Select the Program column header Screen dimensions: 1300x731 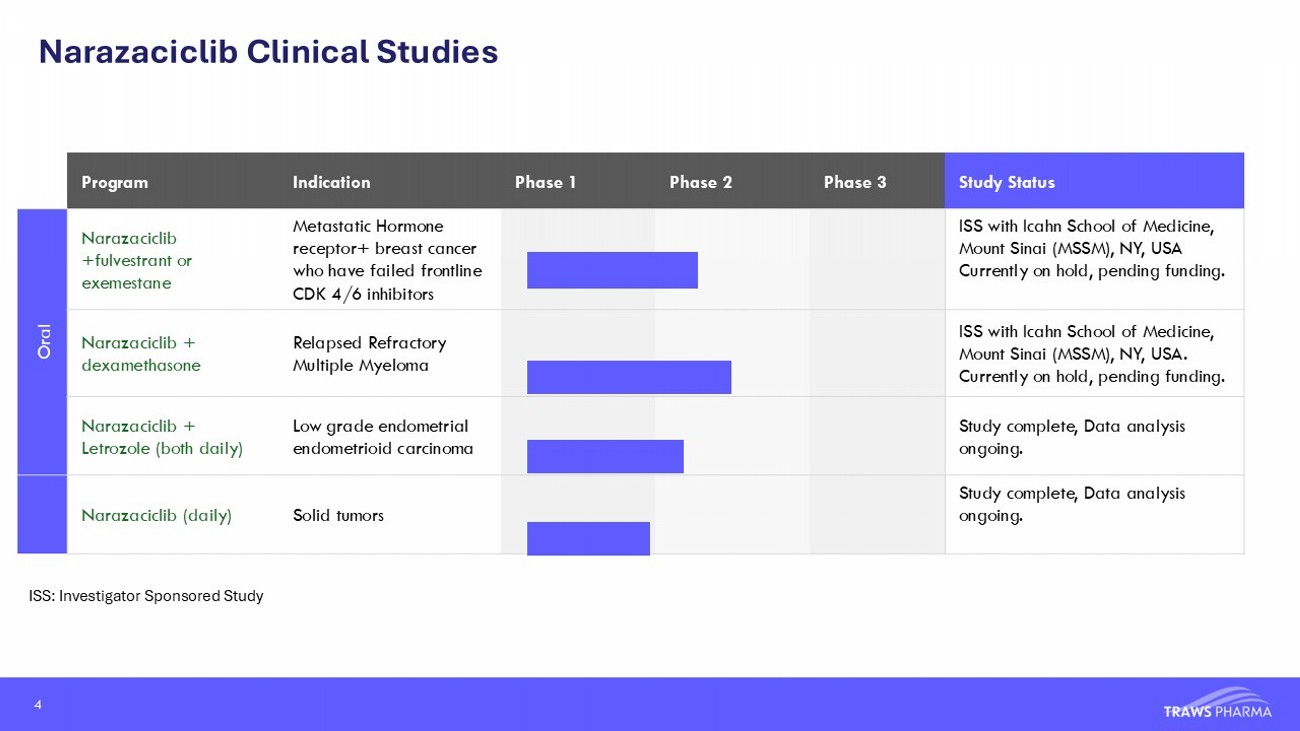point(115,182)
